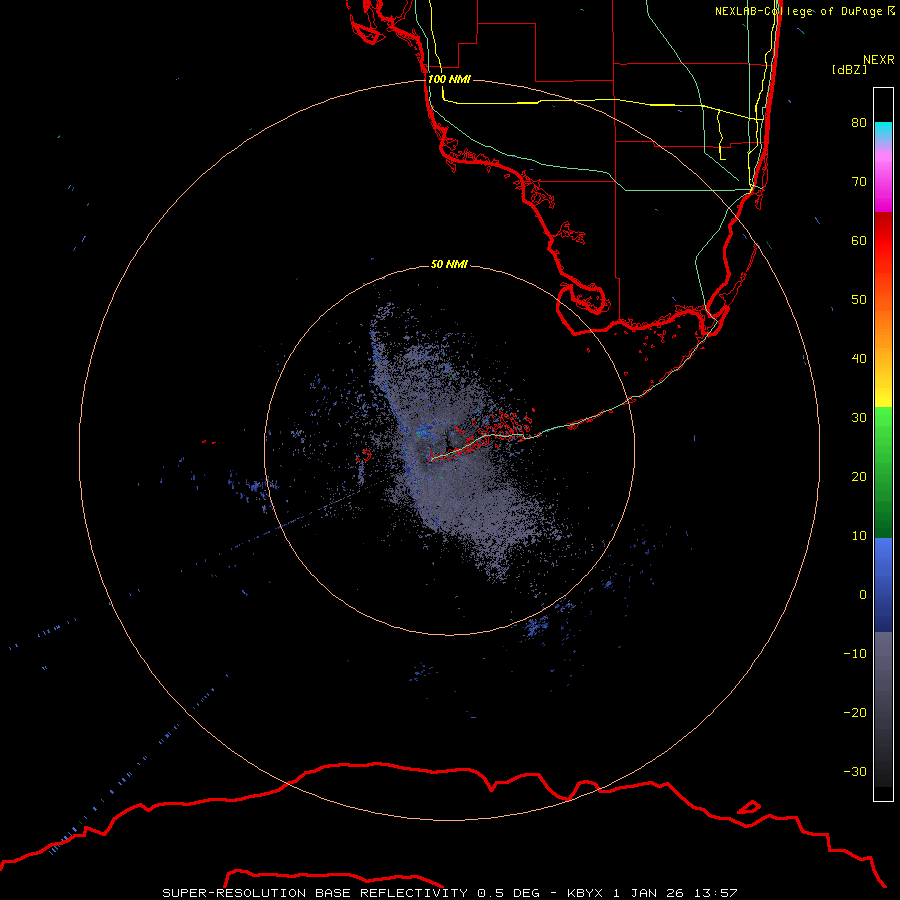Click the -10 value on the dBZ scale

click(x=855, y=654)
